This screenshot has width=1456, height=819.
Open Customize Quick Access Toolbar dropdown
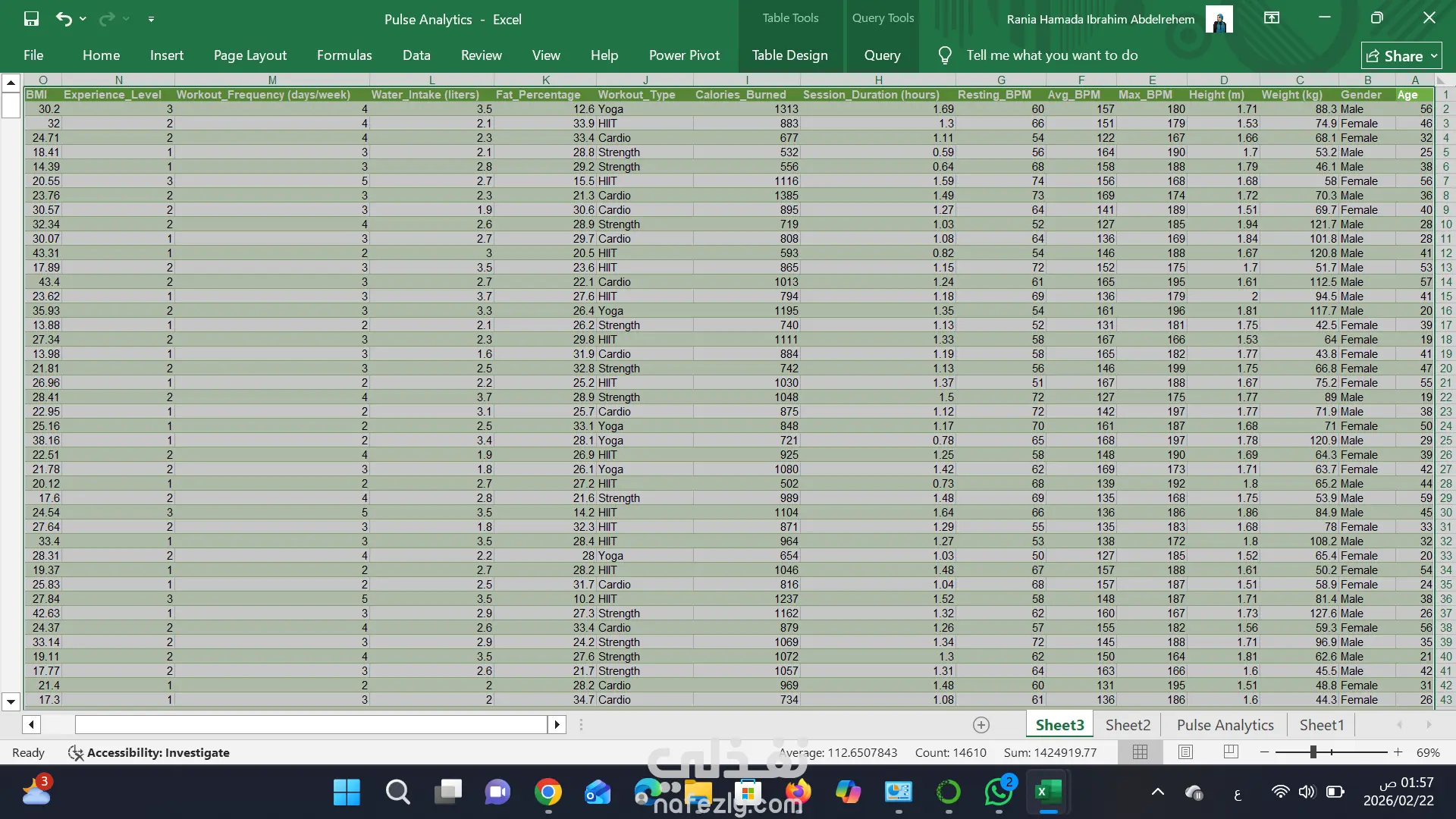[151, 19]
